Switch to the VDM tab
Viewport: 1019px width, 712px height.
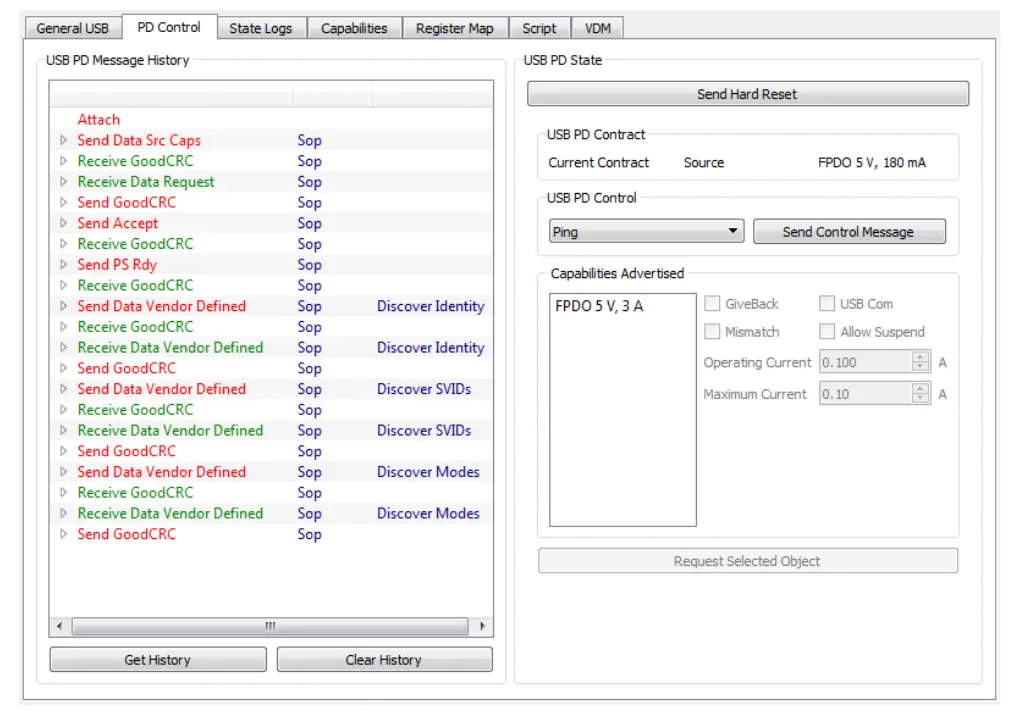(x=597, y=28)
